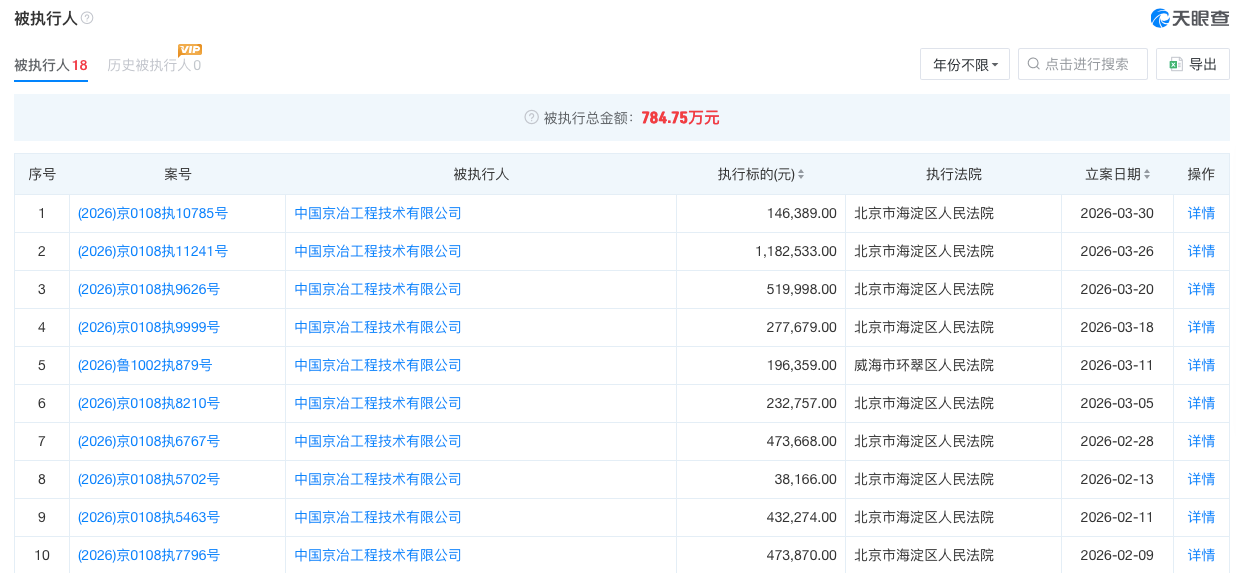The width and height of the screenshot is (1236, 573).
Task: Open 中国京冶工程技术有限公司 link in row 2
Action: [378, 251]
